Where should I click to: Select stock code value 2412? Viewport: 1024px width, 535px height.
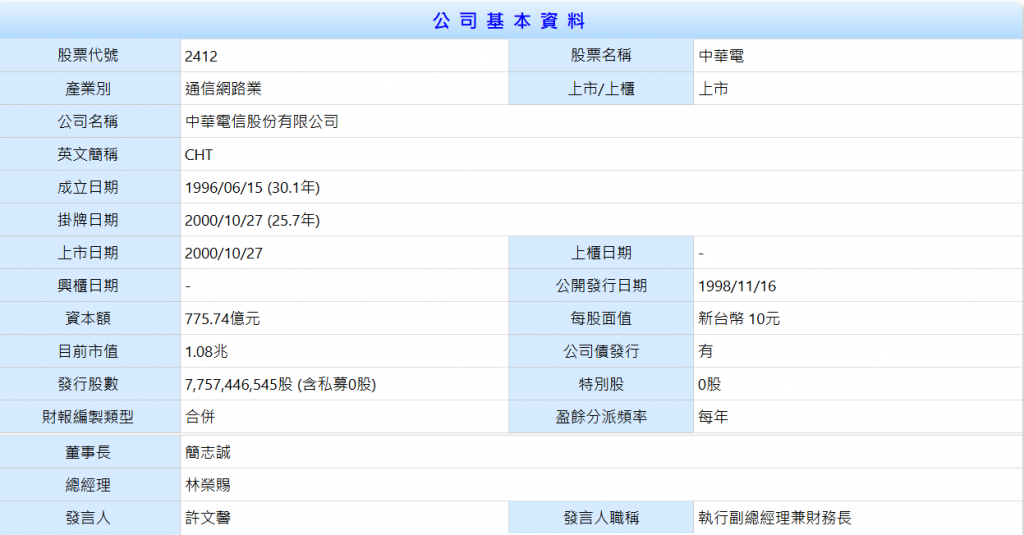coord(201,56)
